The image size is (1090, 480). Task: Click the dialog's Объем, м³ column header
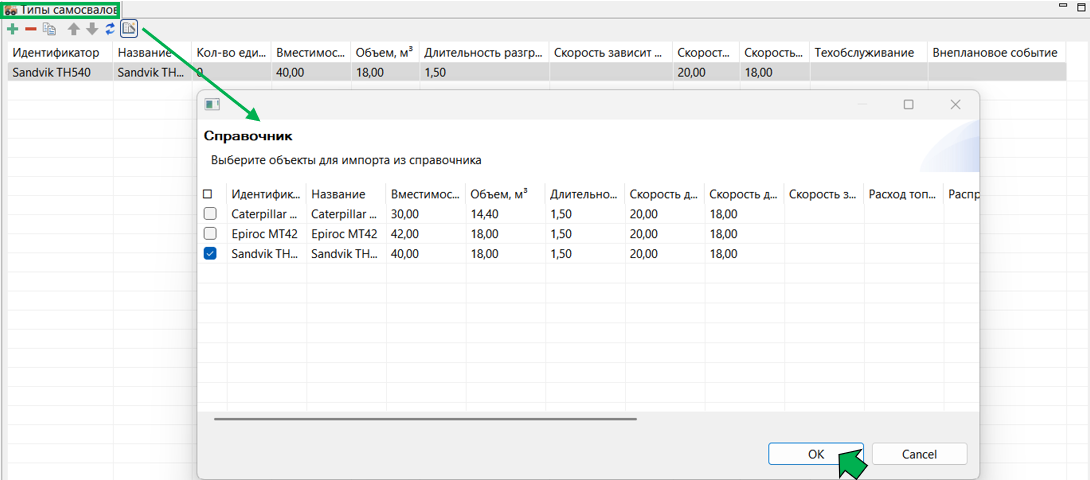click(505, 194)
